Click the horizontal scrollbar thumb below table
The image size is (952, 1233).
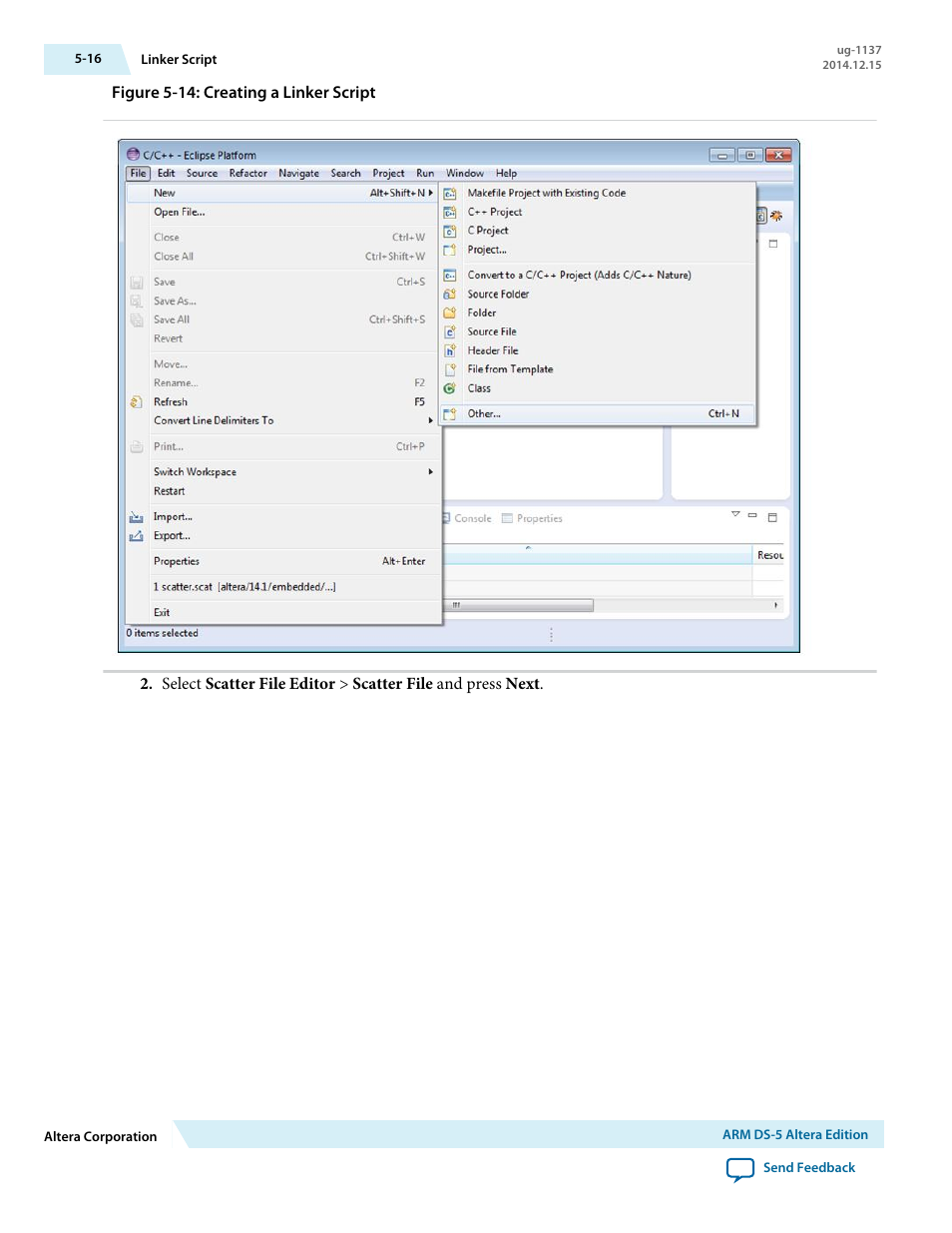519,605
